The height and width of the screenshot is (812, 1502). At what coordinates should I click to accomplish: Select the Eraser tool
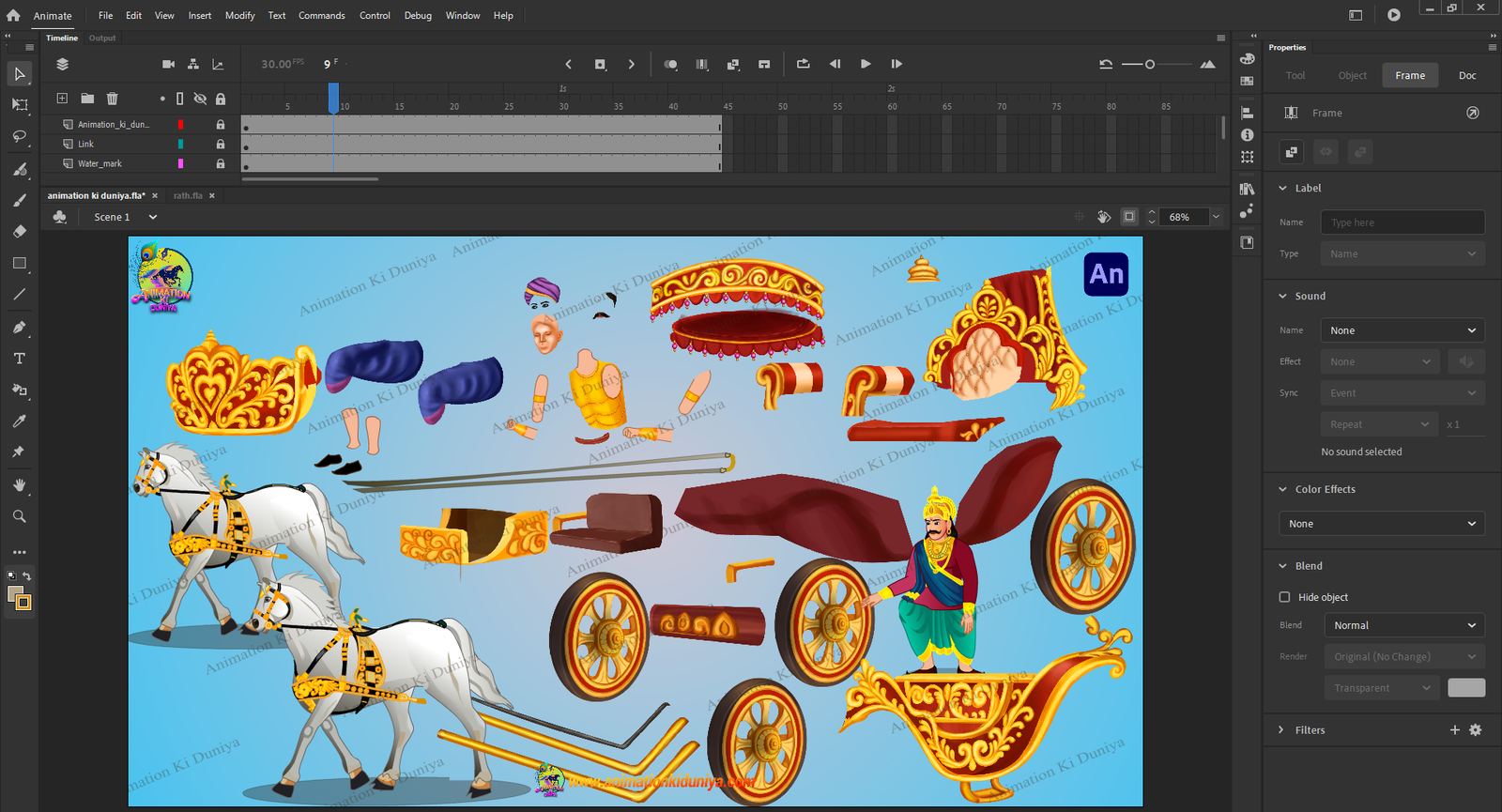tap(19, 231)
